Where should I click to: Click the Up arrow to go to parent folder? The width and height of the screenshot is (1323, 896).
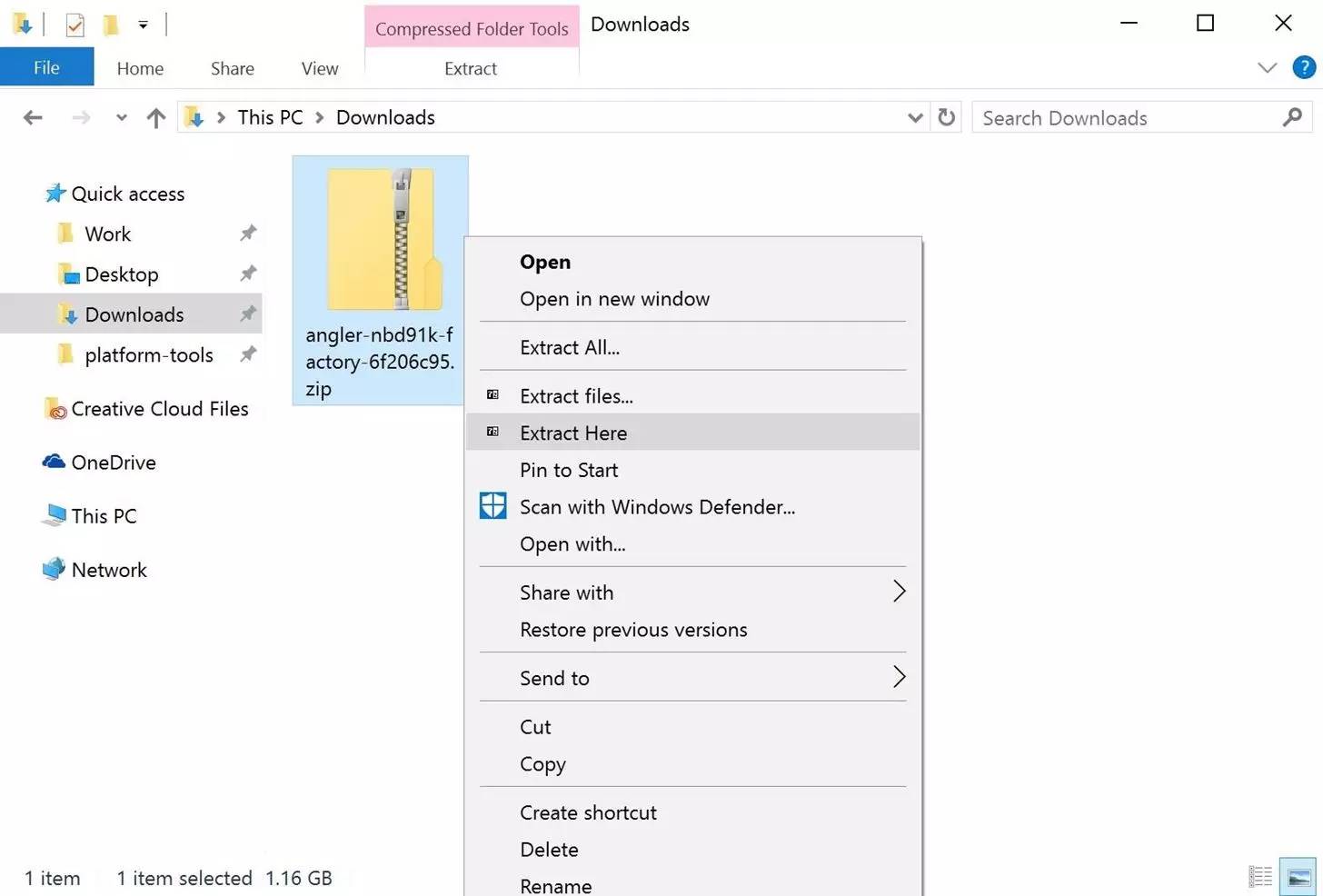point(155,117)
